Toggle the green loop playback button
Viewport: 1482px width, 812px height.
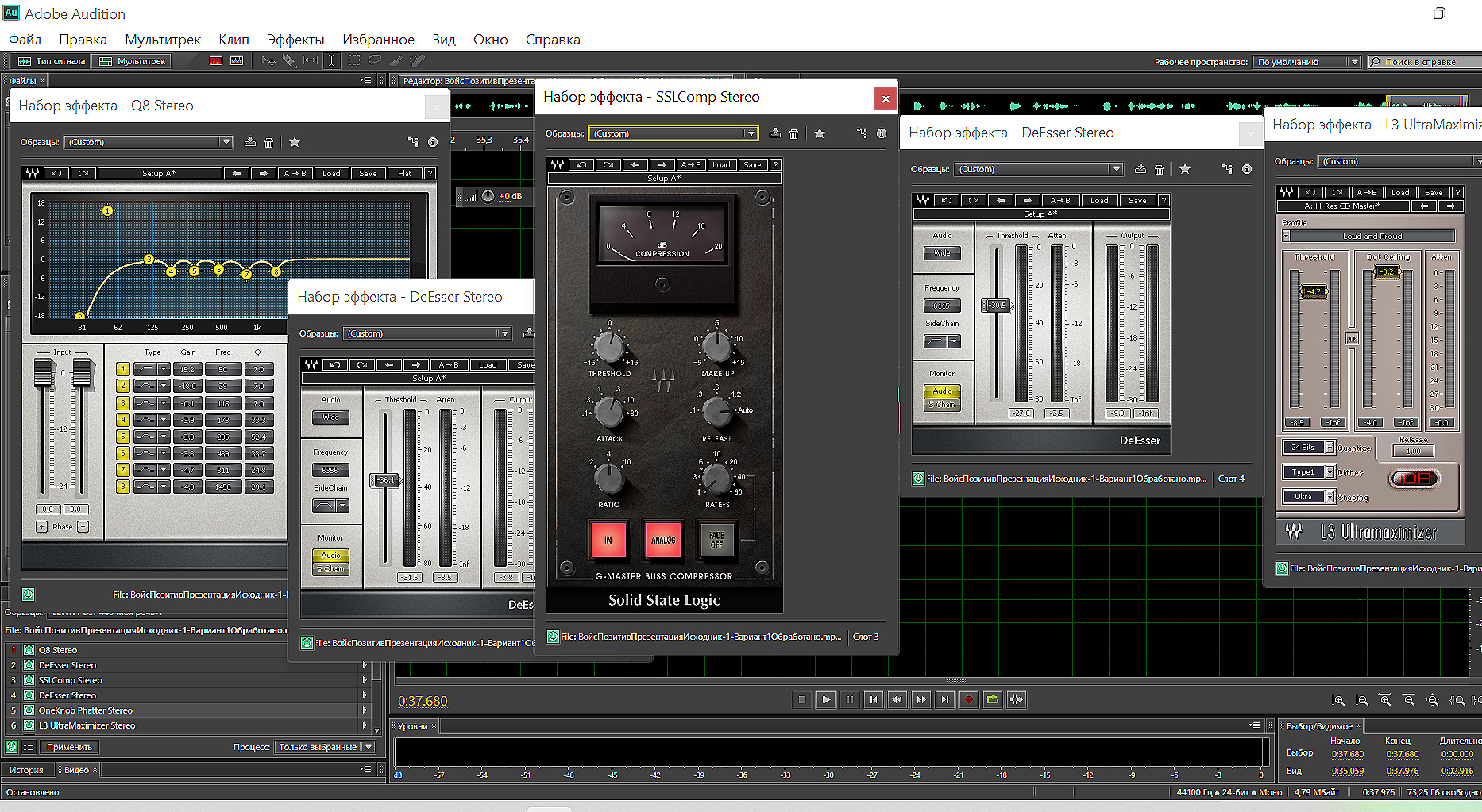pos(992,699)
